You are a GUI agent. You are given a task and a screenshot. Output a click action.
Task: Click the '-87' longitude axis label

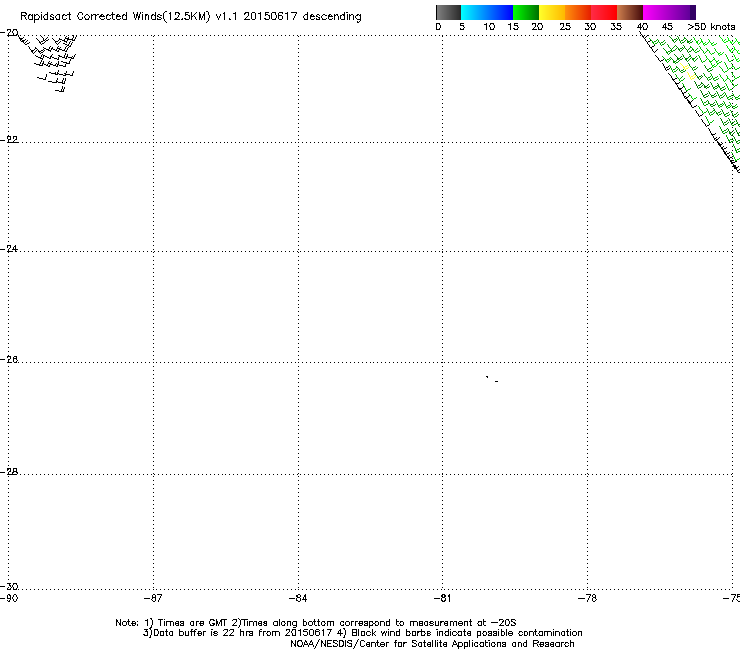153,598
